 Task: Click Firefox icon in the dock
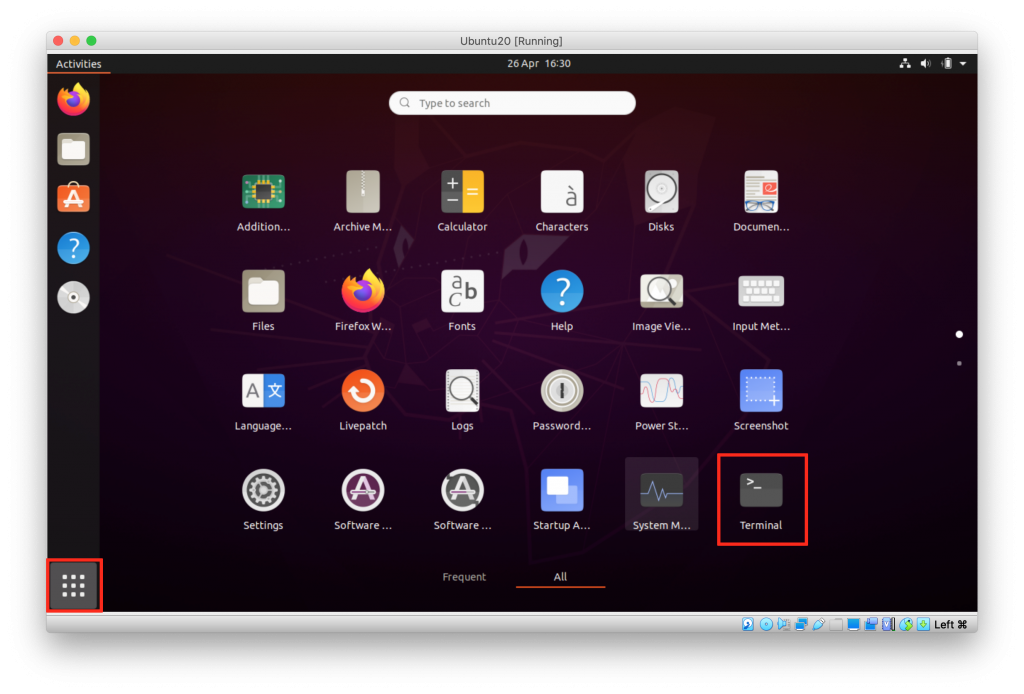click(x=73, y=100)
